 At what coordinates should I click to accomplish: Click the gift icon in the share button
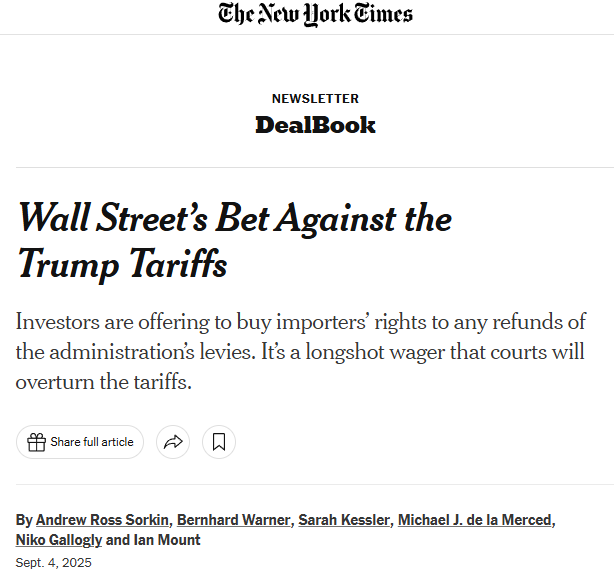37,442
